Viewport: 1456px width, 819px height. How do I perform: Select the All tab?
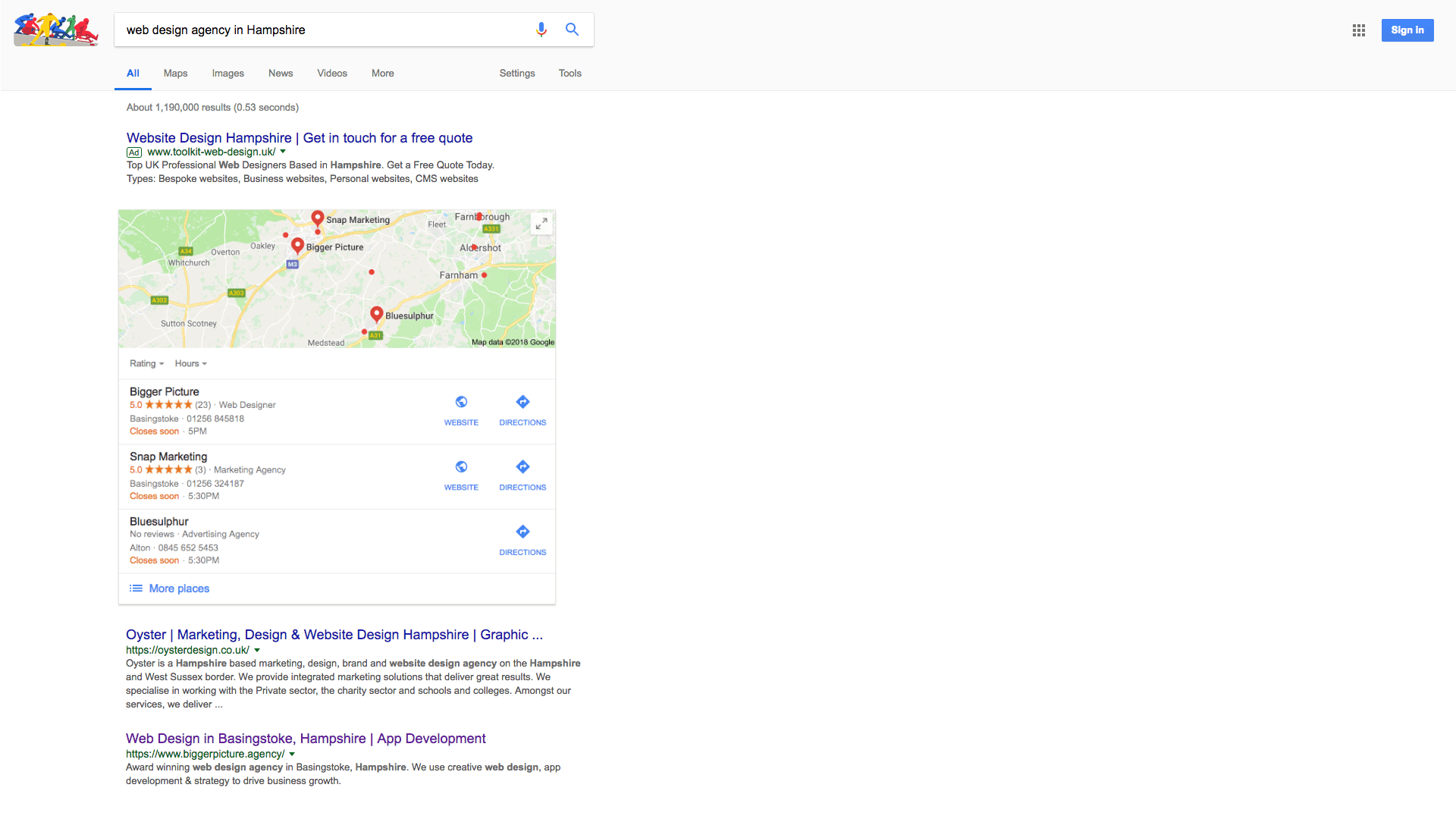[x=133, y=74]
